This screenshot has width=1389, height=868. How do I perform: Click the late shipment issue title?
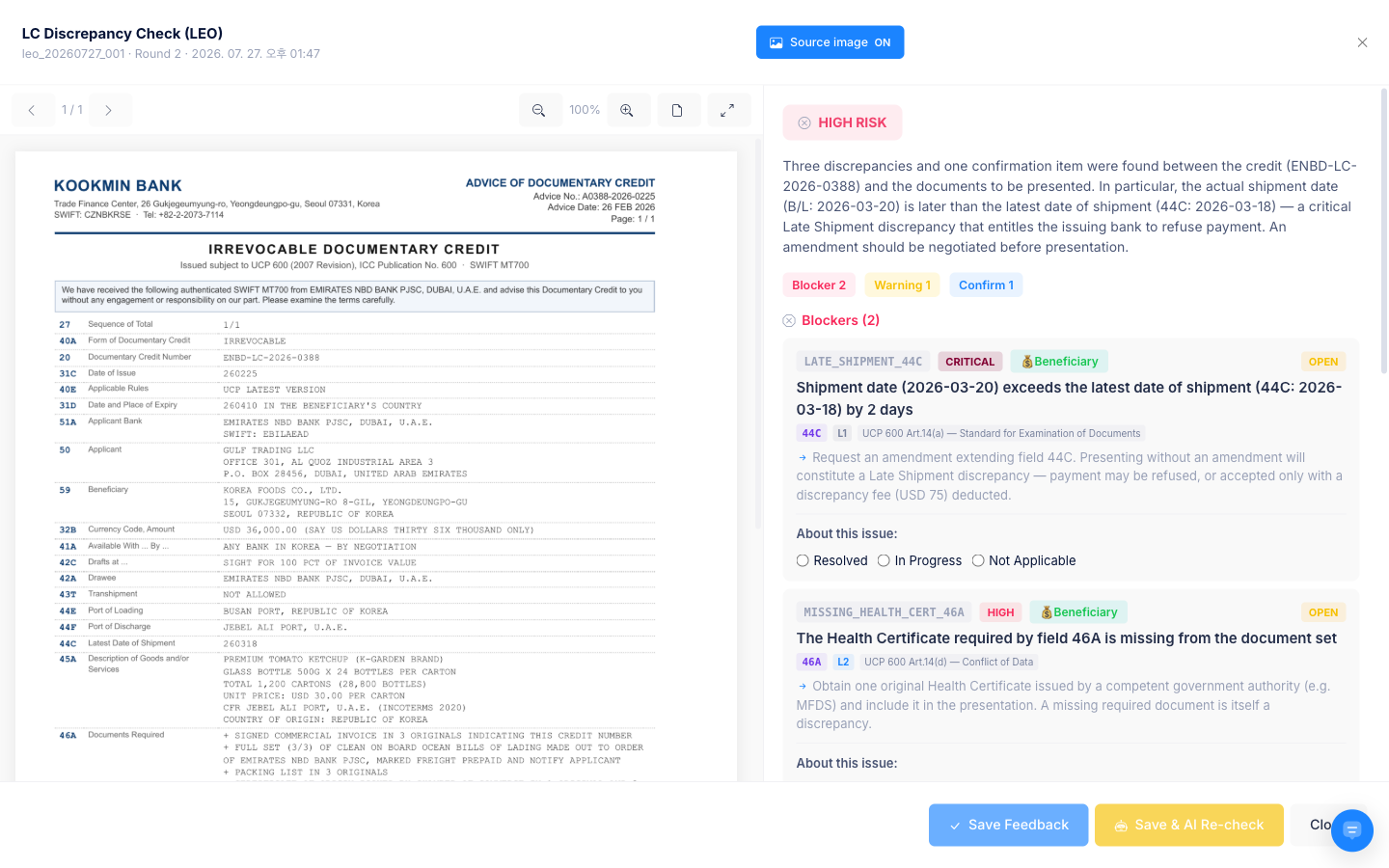tap(1069, 398)
